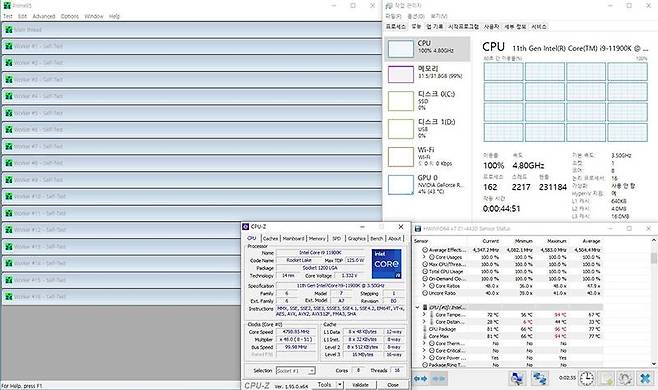This screenshot has width=658, height=390.
Task: Click HWiNFO blue X close sensors icon
Action: point(645,379)
